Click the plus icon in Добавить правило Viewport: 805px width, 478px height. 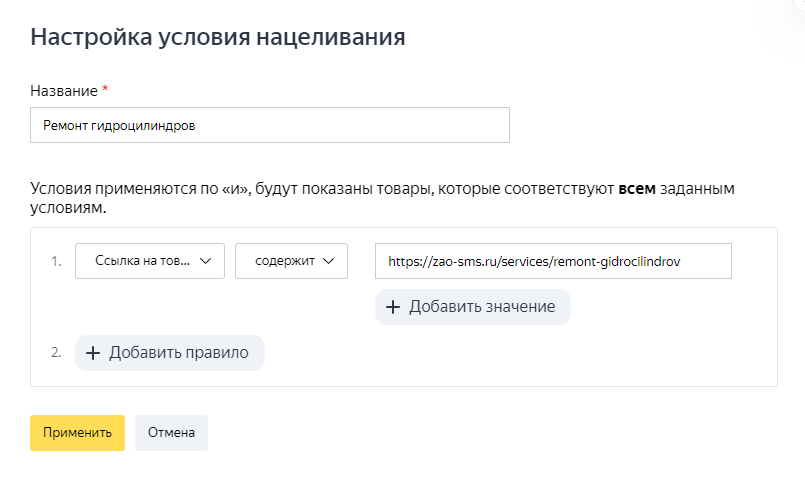click(93, 353)
